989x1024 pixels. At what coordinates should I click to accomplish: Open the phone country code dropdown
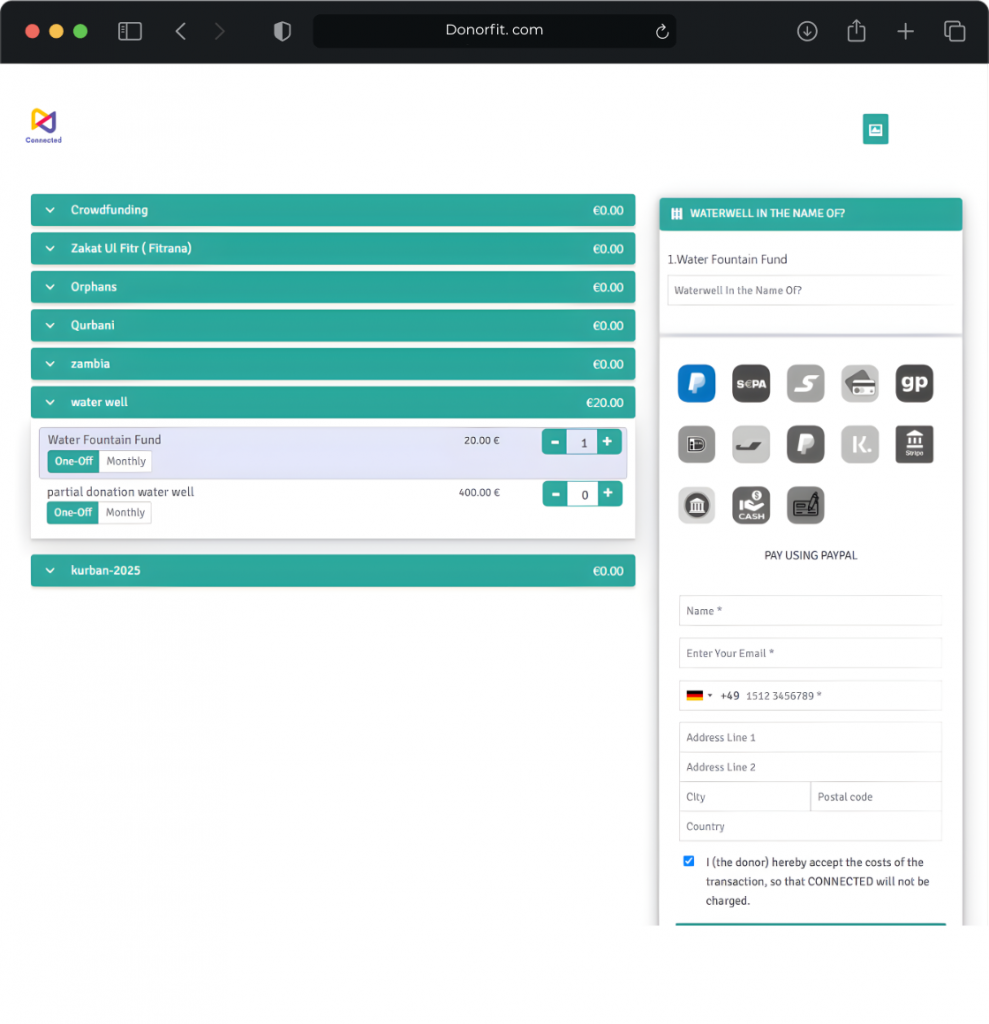tap(699, 696)
